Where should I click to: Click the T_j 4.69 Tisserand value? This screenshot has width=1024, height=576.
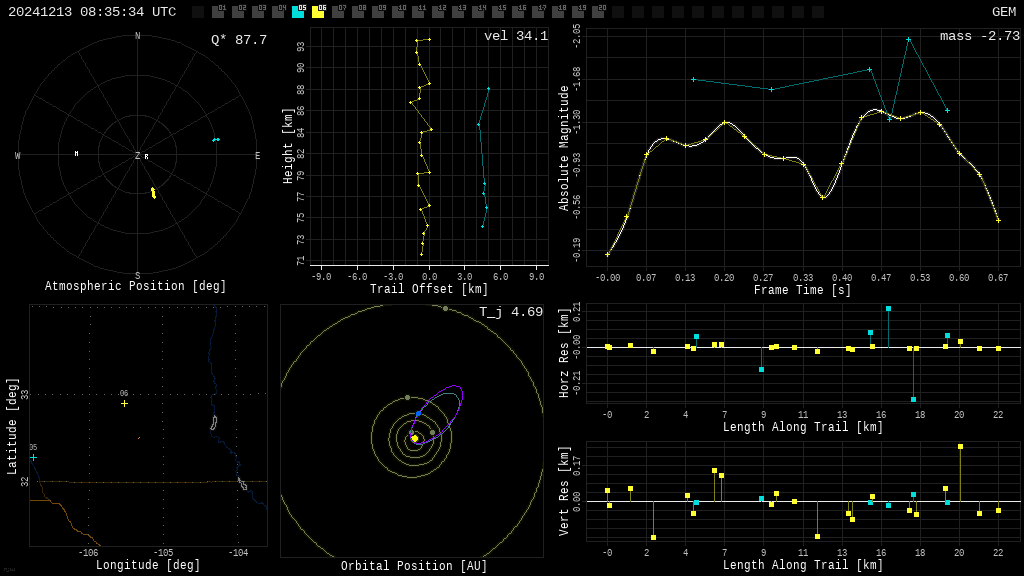pos(510,312)
